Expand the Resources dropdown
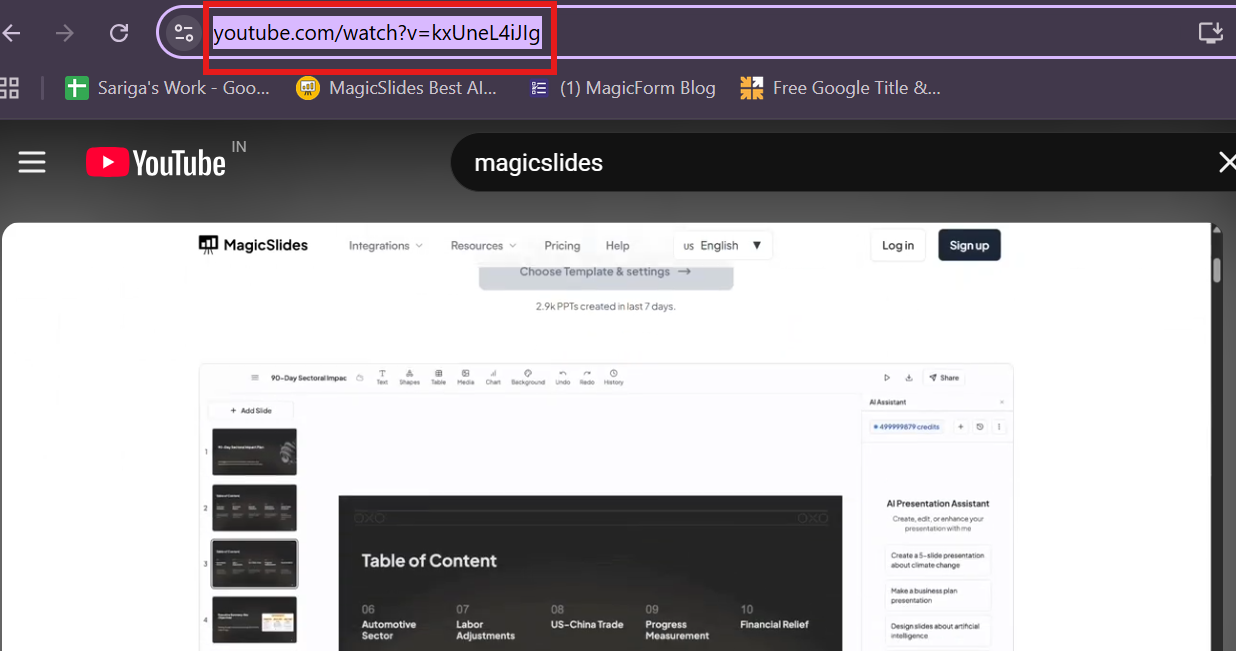1236x651 pixels. click(483, 245)
